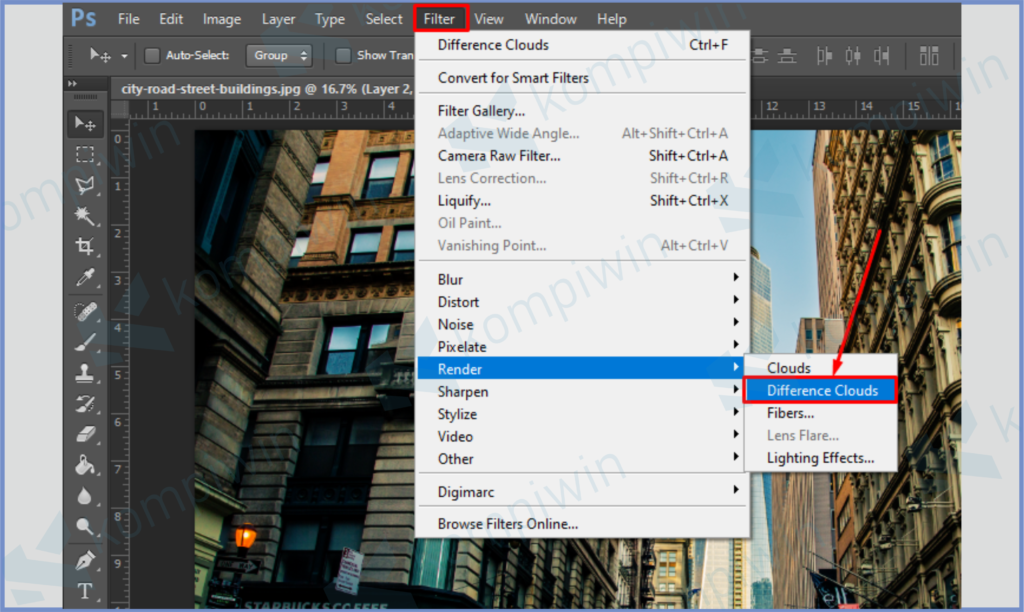Pick the Eraser tool

click(x=85, y=433)
